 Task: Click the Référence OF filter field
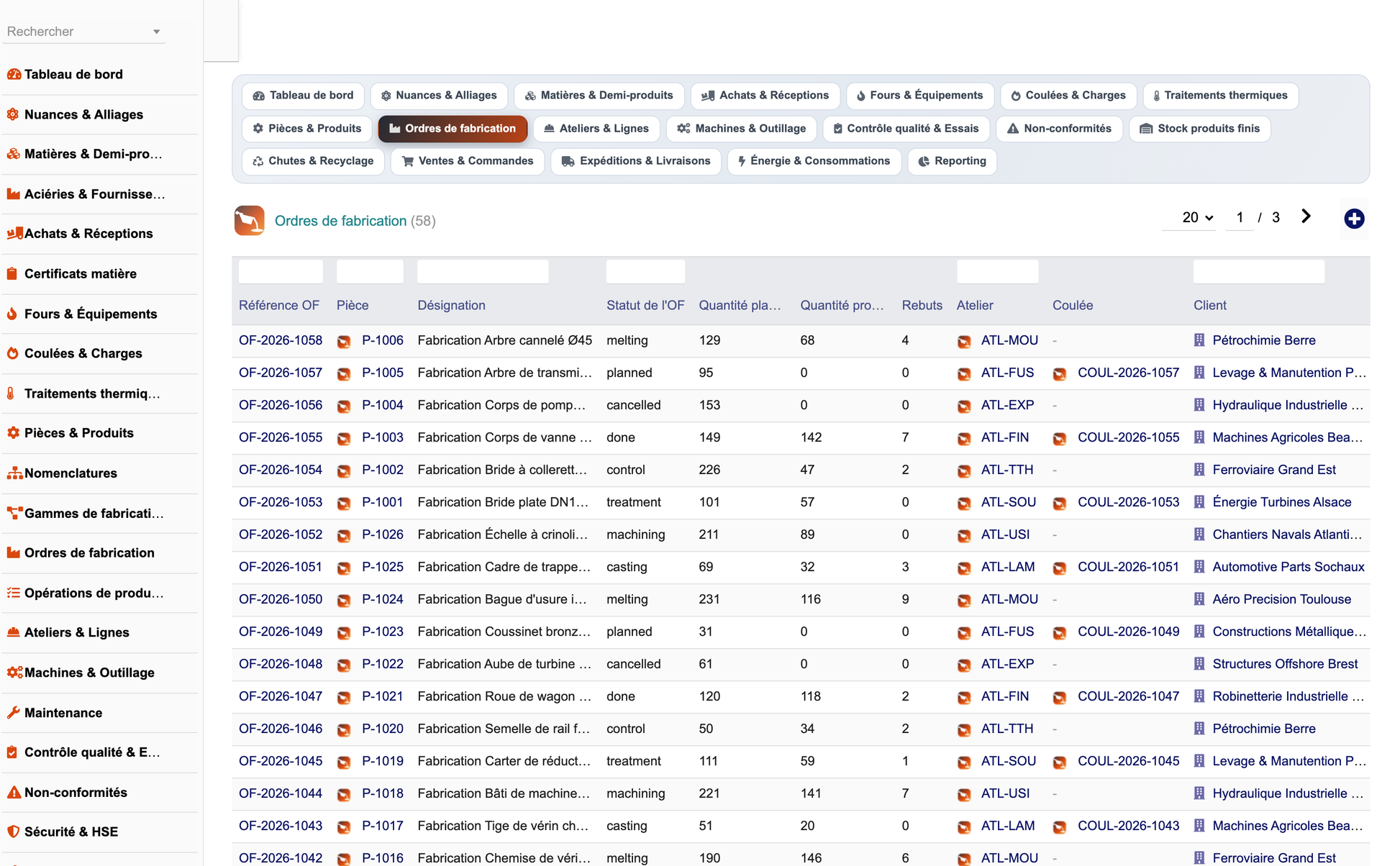[x=281, y=272]
